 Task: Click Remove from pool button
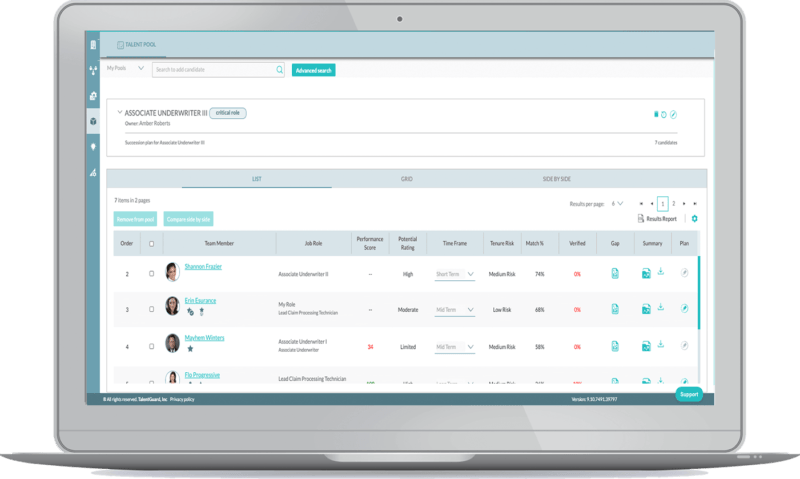pyautogui.click(x=135, y=219)
